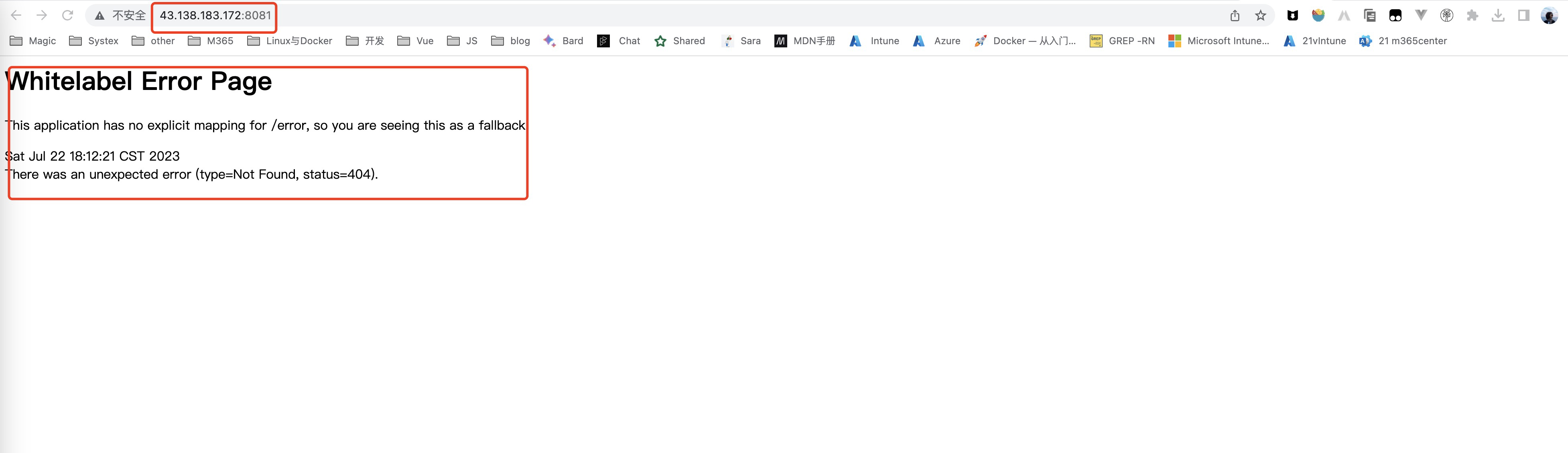This screenshot has height=453, width=1568.
Task: Open the palm tree extension icon
Action: click(x=1446, y=15)
